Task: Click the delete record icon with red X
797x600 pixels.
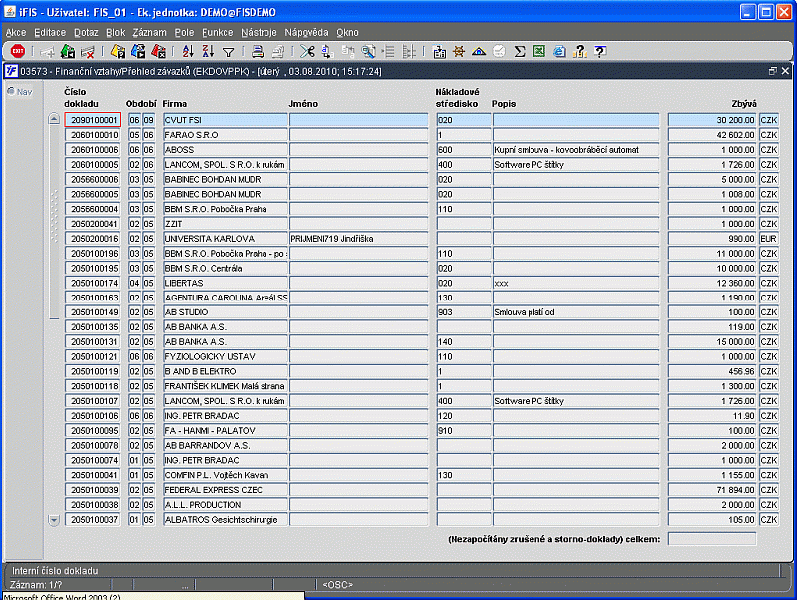Action: (88, 51)
